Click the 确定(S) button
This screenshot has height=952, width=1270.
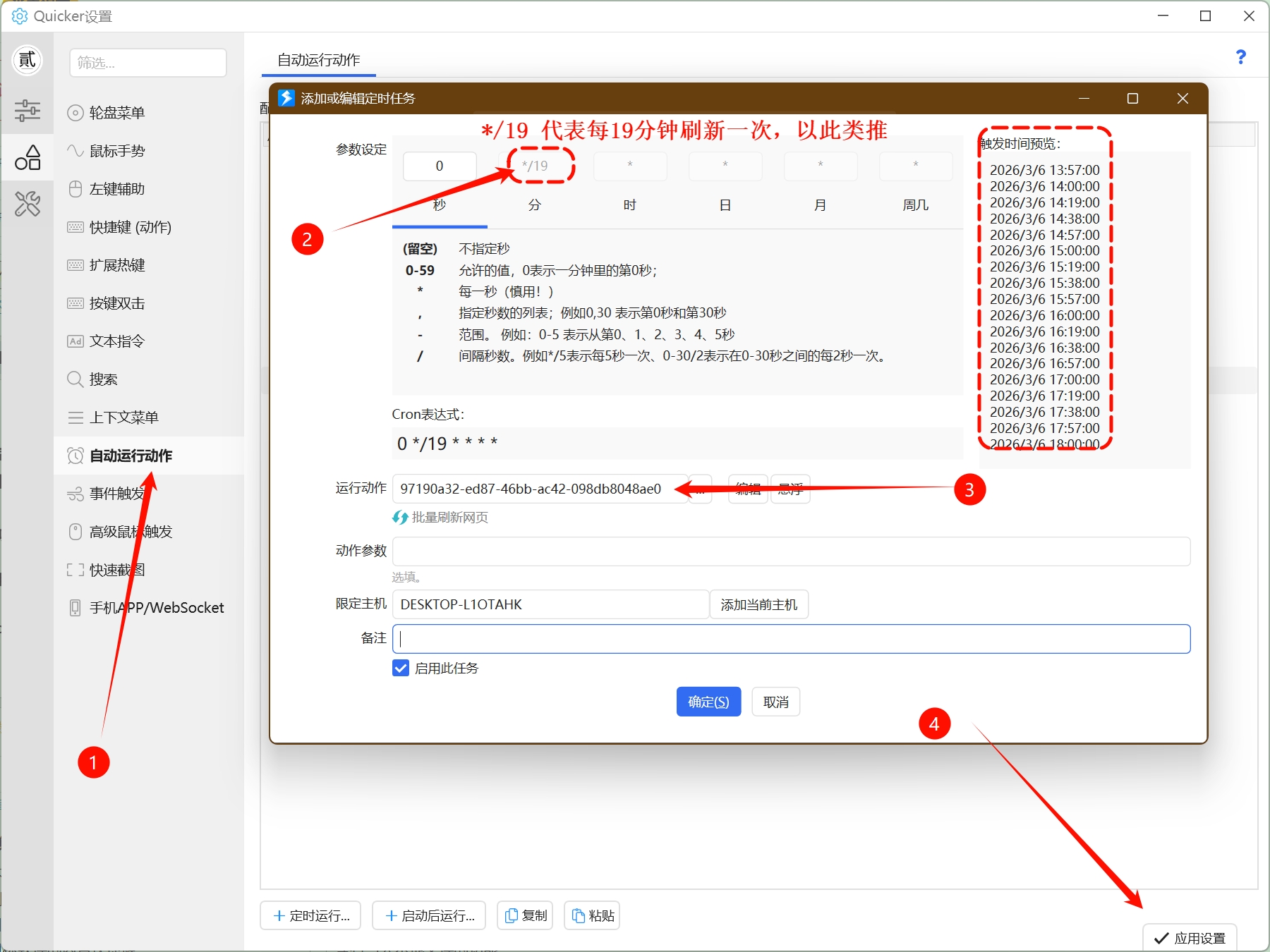708,702
